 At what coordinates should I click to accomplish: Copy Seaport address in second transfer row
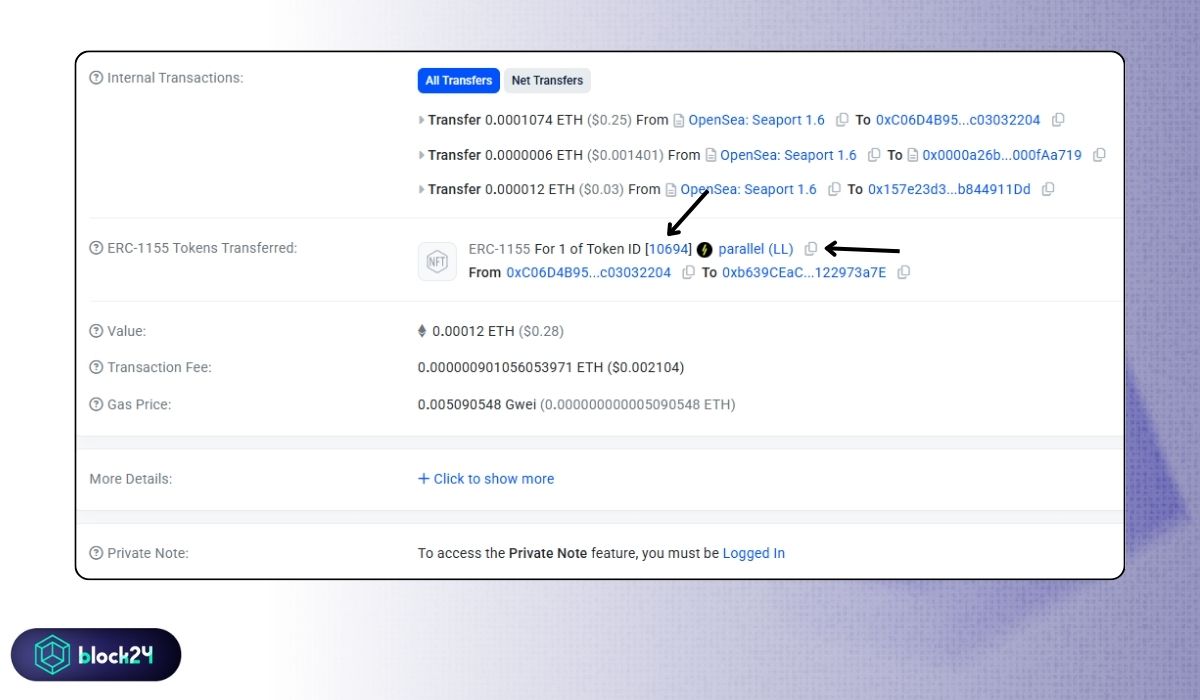tap(874, 155)
